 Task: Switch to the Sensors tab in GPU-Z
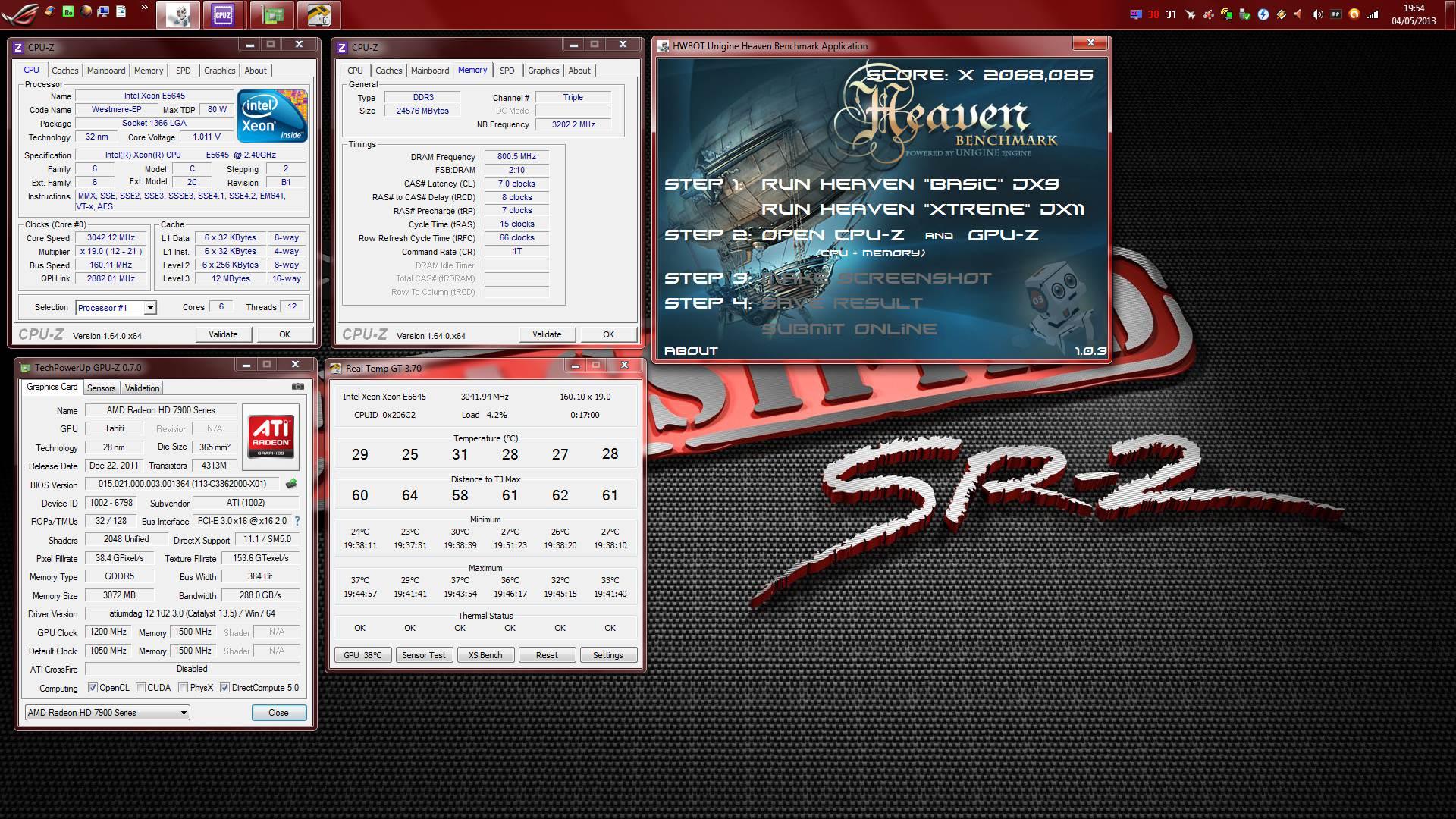101,388
